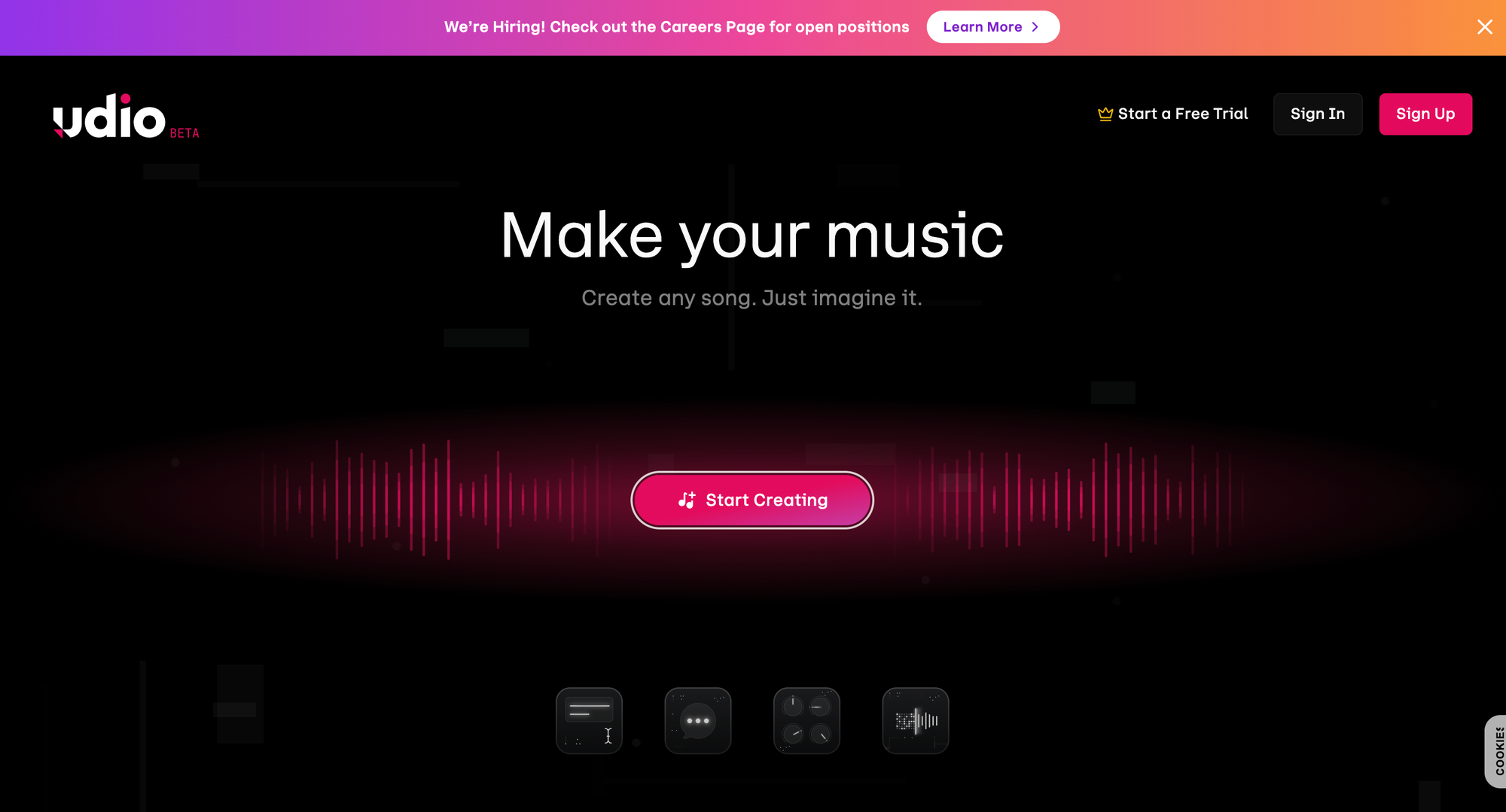
Task: Select the control knobs feature icon
Action: click(x=806, y=720)
